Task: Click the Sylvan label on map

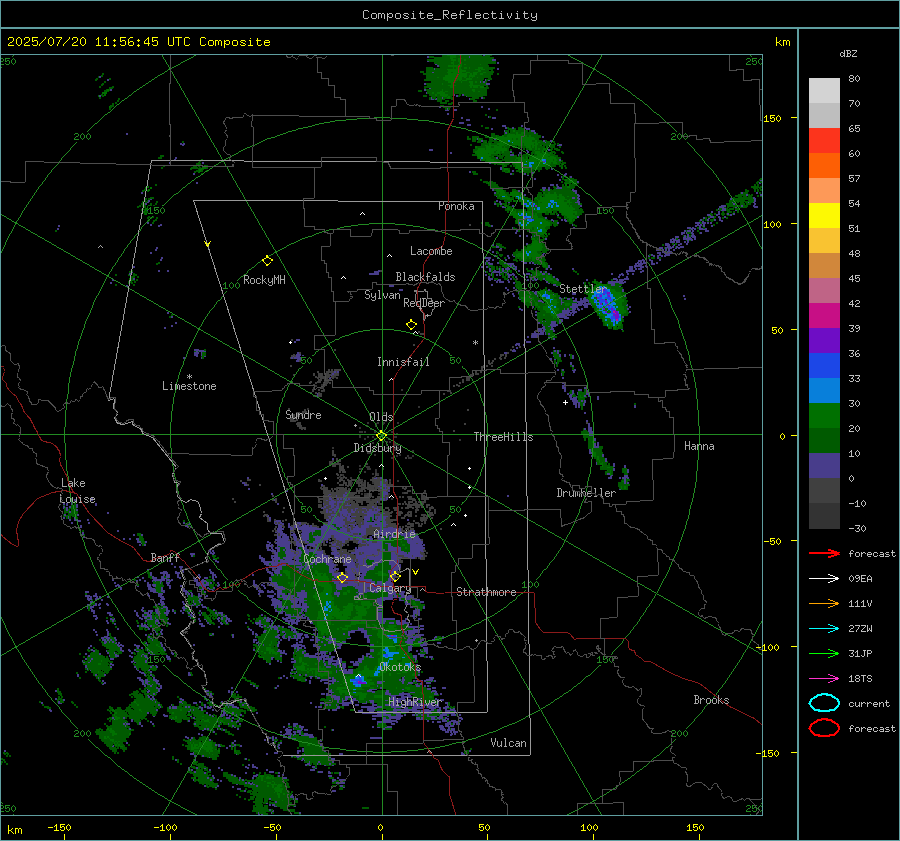Action: pos(382,295)
